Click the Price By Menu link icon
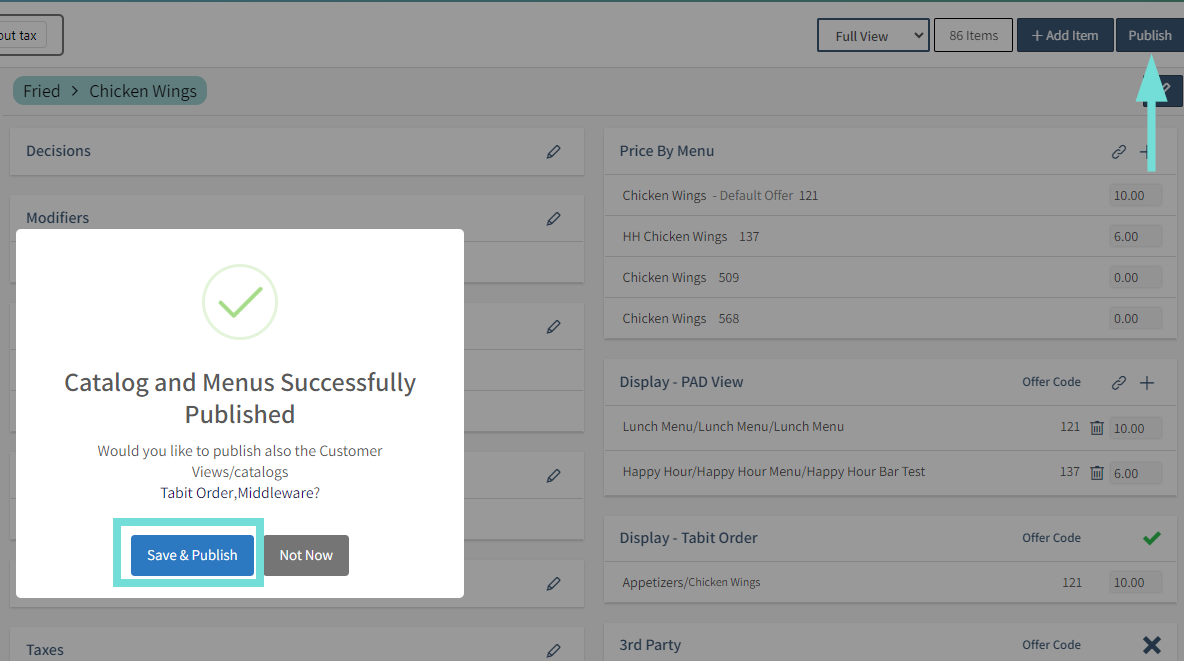Viewport: 1184px width, 661px height. 1119,152
